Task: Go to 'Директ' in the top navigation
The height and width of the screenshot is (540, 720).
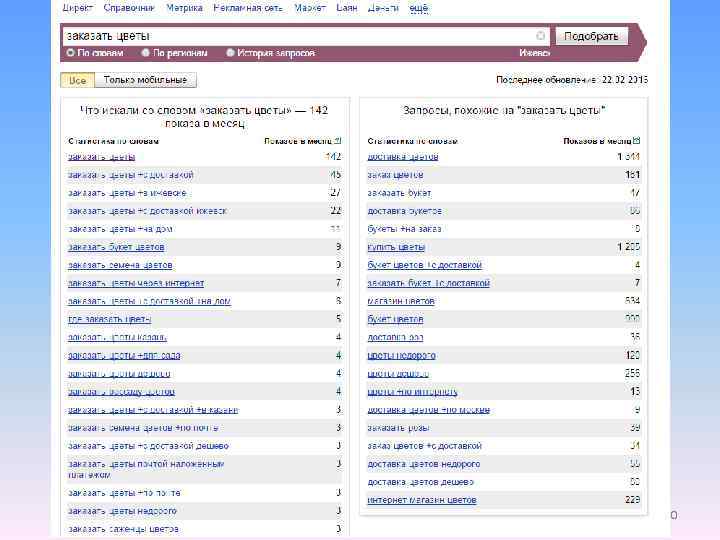Action: [x=78, y=8]
